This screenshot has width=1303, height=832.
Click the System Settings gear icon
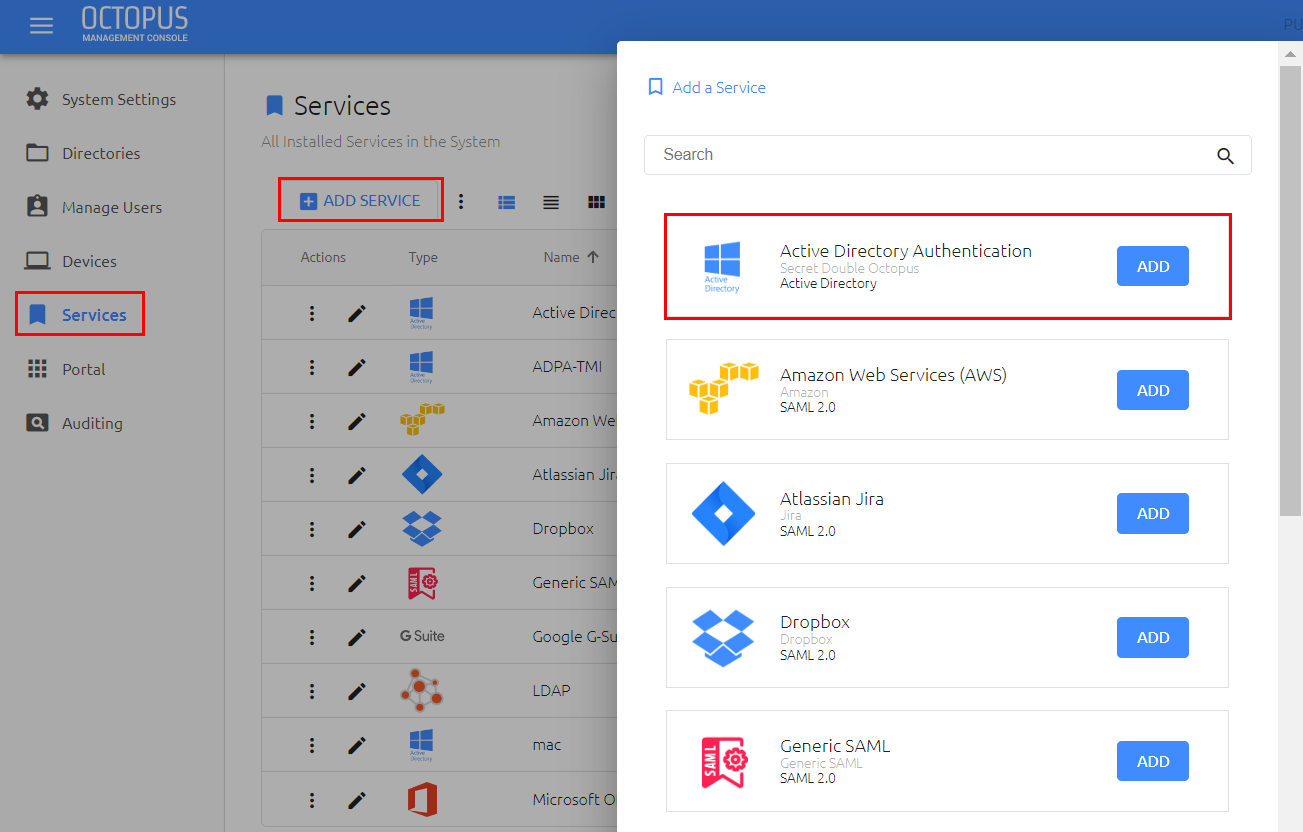[x=37, y=99]
